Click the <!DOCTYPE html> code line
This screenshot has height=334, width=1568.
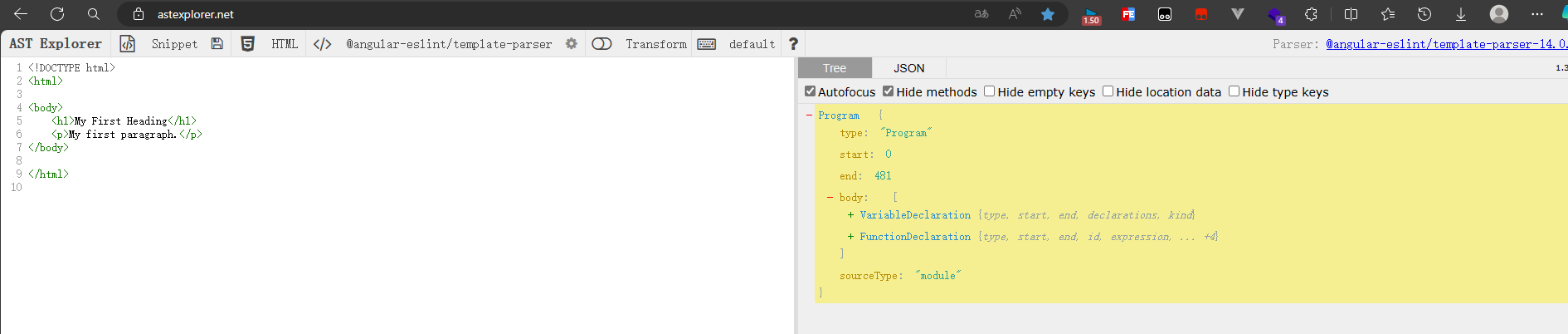click(x=72, y=68)
